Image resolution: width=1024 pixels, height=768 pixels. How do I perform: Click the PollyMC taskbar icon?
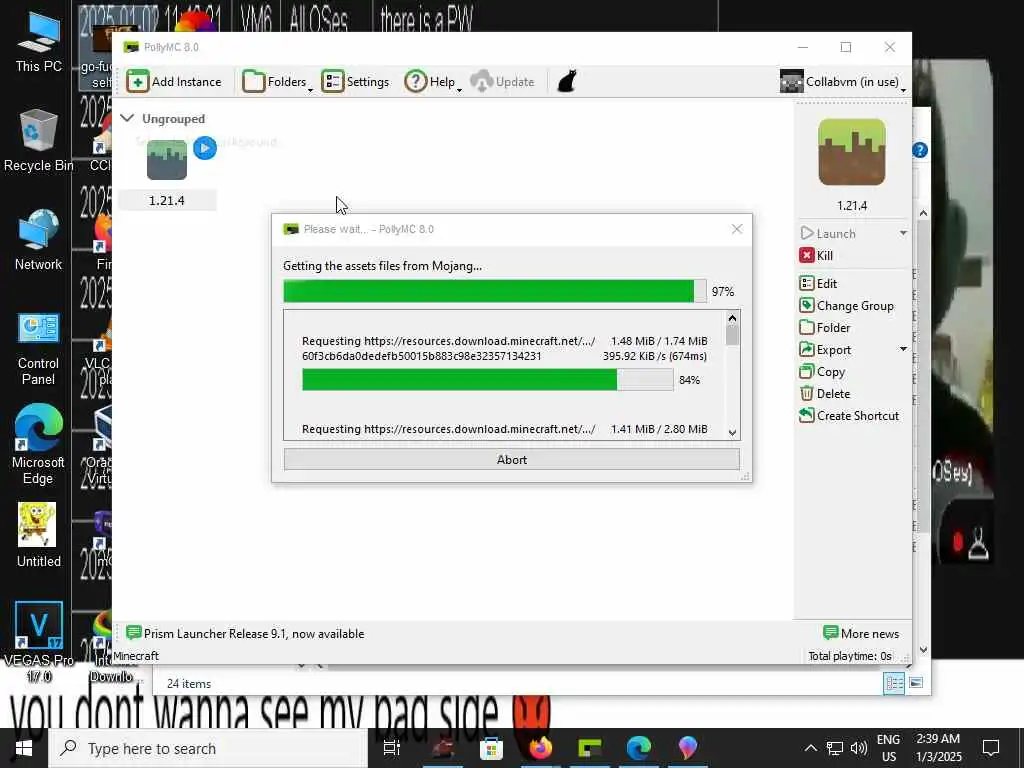click(x=590, y=748)
